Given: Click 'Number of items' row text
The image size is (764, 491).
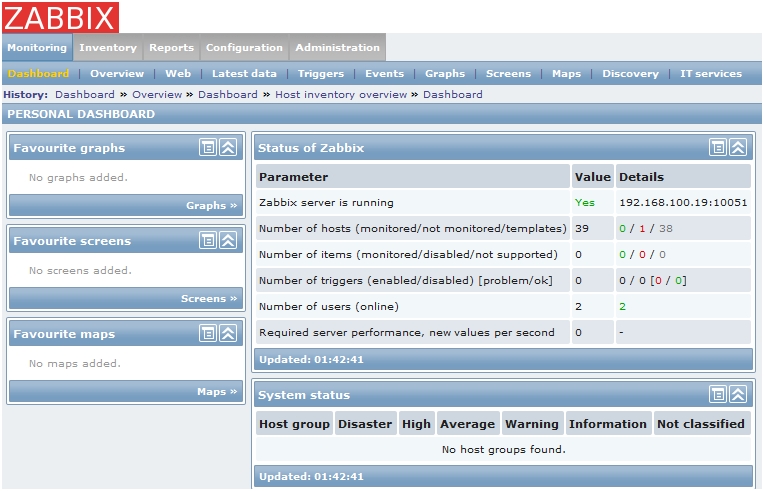Looking at the screenshot, I should tap(408, 254).
